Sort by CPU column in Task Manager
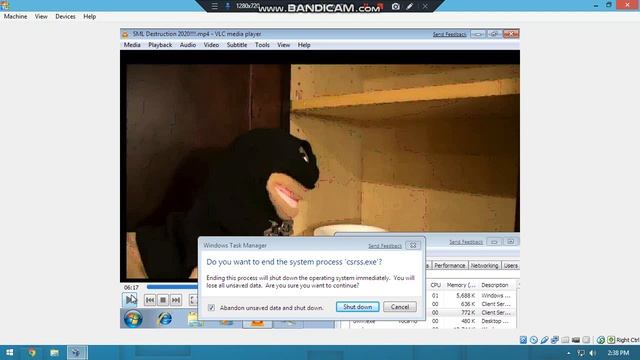 [x=435, y=285]
